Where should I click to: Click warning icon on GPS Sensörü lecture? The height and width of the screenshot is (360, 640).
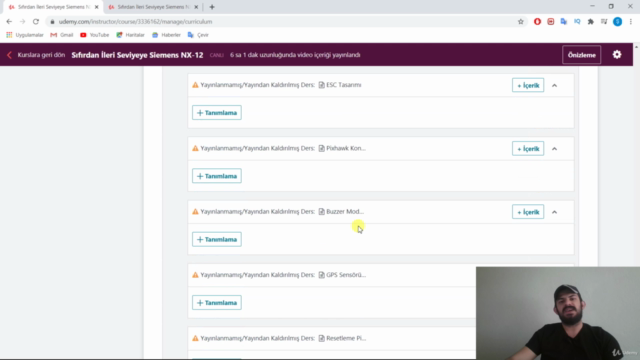pos(195,275)
